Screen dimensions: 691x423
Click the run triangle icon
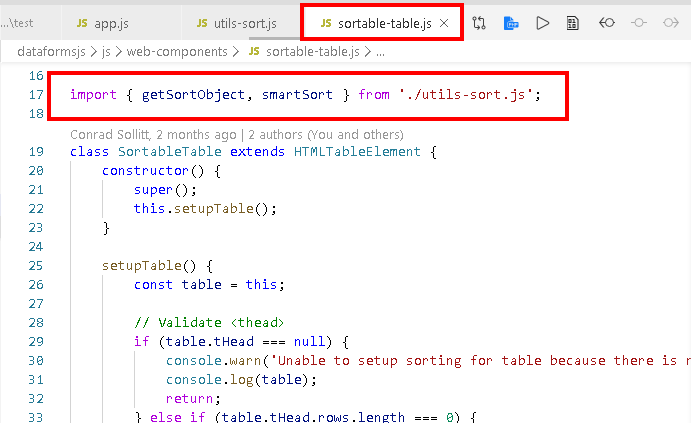point(542,23)
